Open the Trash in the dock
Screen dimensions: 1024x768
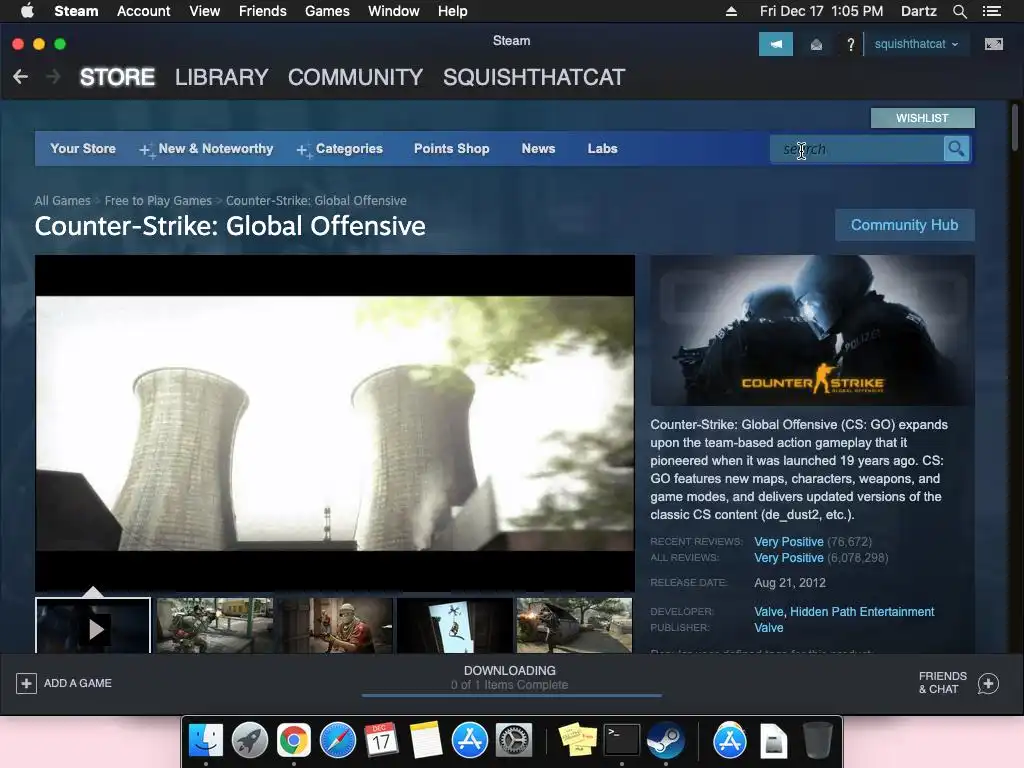point(817,741)
